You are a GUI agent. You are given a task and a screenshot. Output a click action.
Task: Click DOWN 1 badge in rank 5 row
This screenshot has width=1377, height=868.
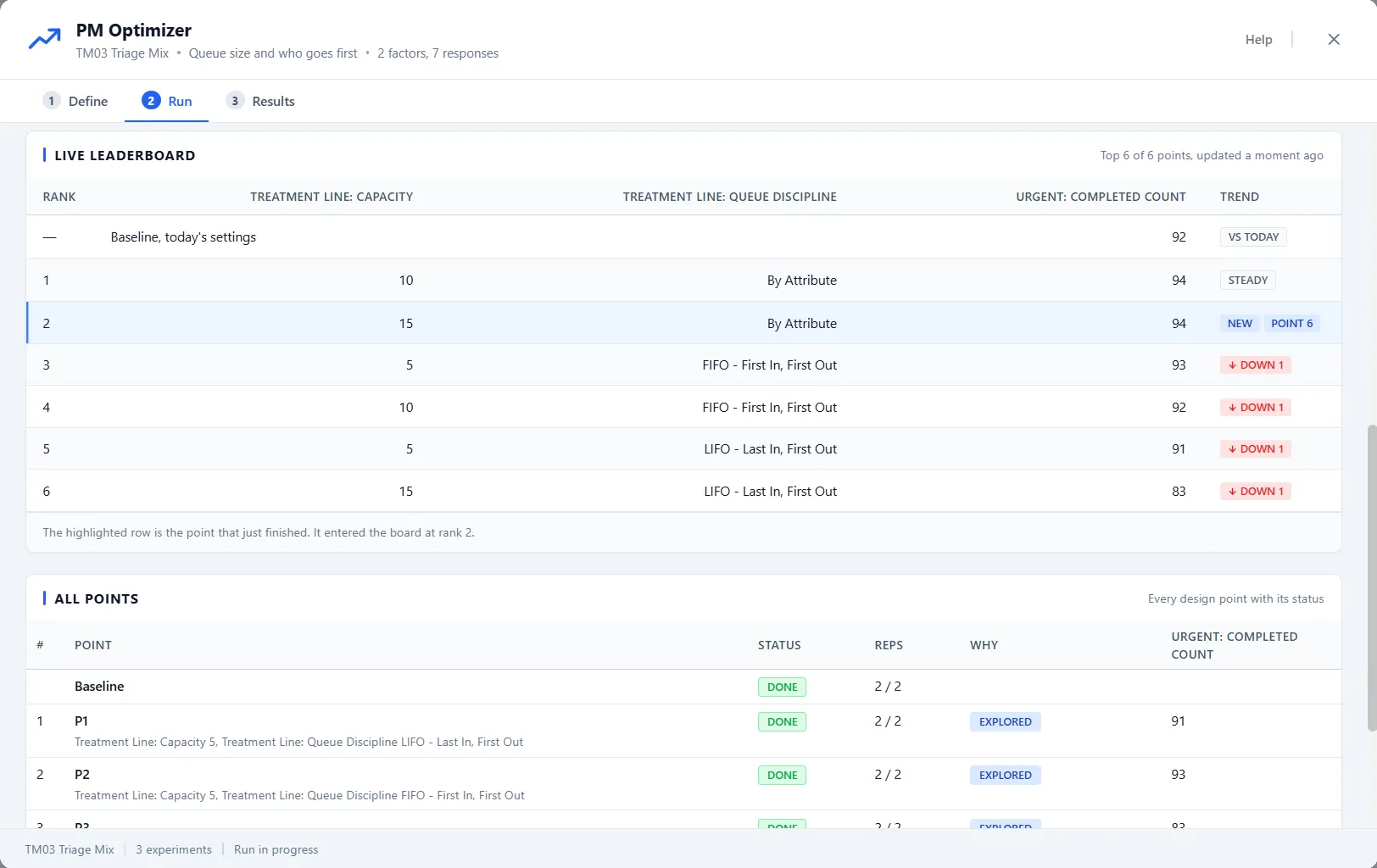point(1256,449)
